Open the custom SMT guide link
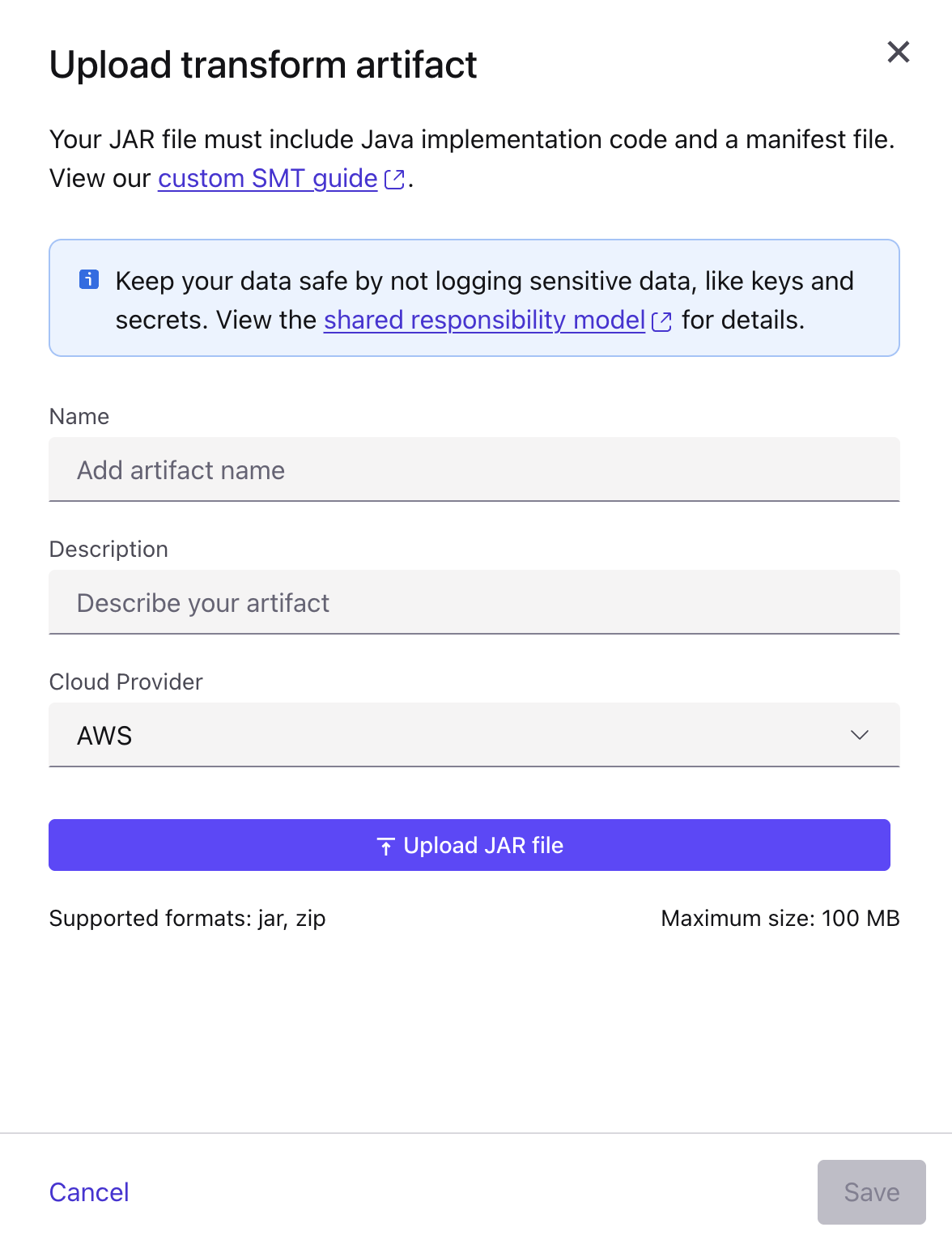This screenshot has width=952, height=1240. click(x=268, y=178)
